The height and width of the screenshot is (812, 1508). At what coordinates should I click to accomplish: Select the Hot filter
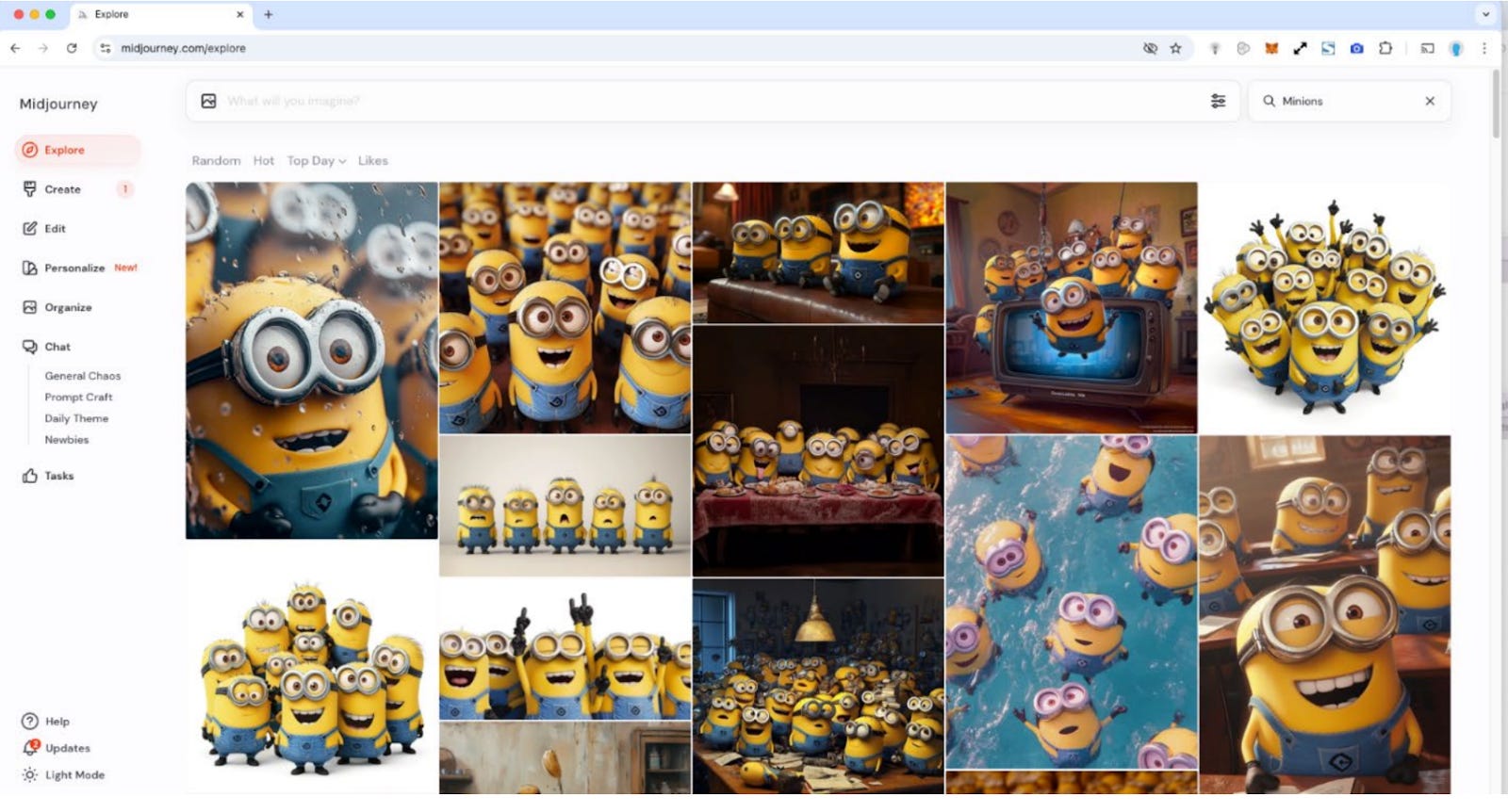click(x=264, y=161)
